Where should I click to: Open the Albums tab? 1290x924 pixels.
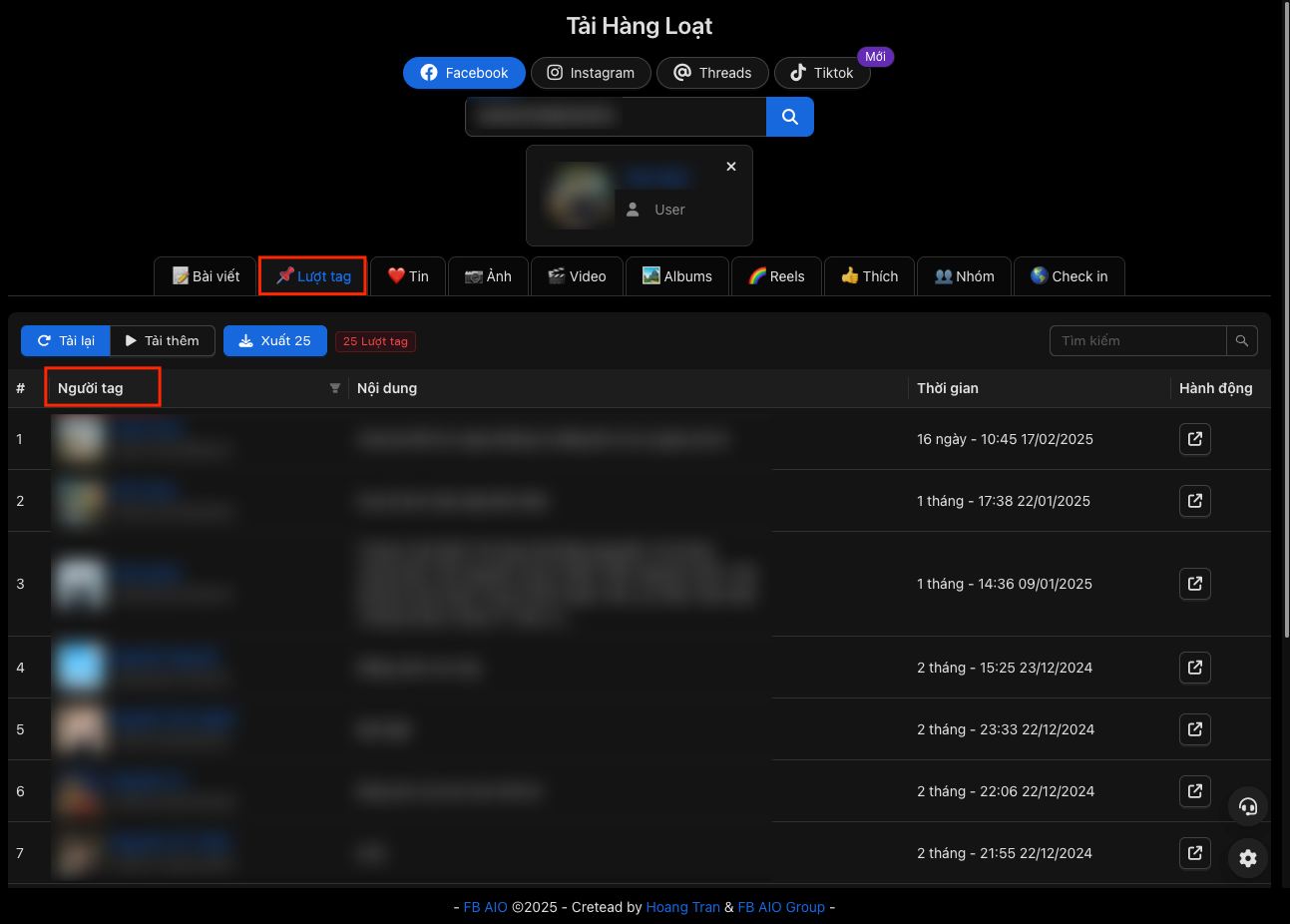677,276
